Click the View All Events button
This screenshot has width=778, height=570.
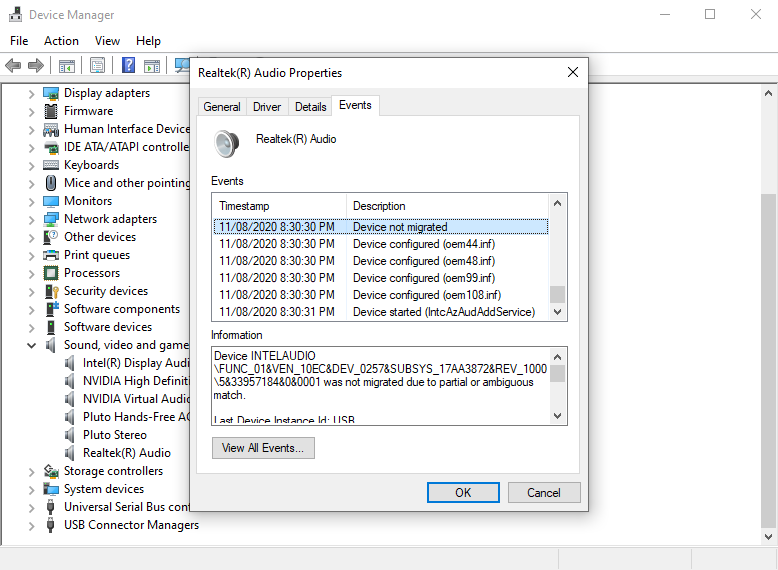click(263, 448)
